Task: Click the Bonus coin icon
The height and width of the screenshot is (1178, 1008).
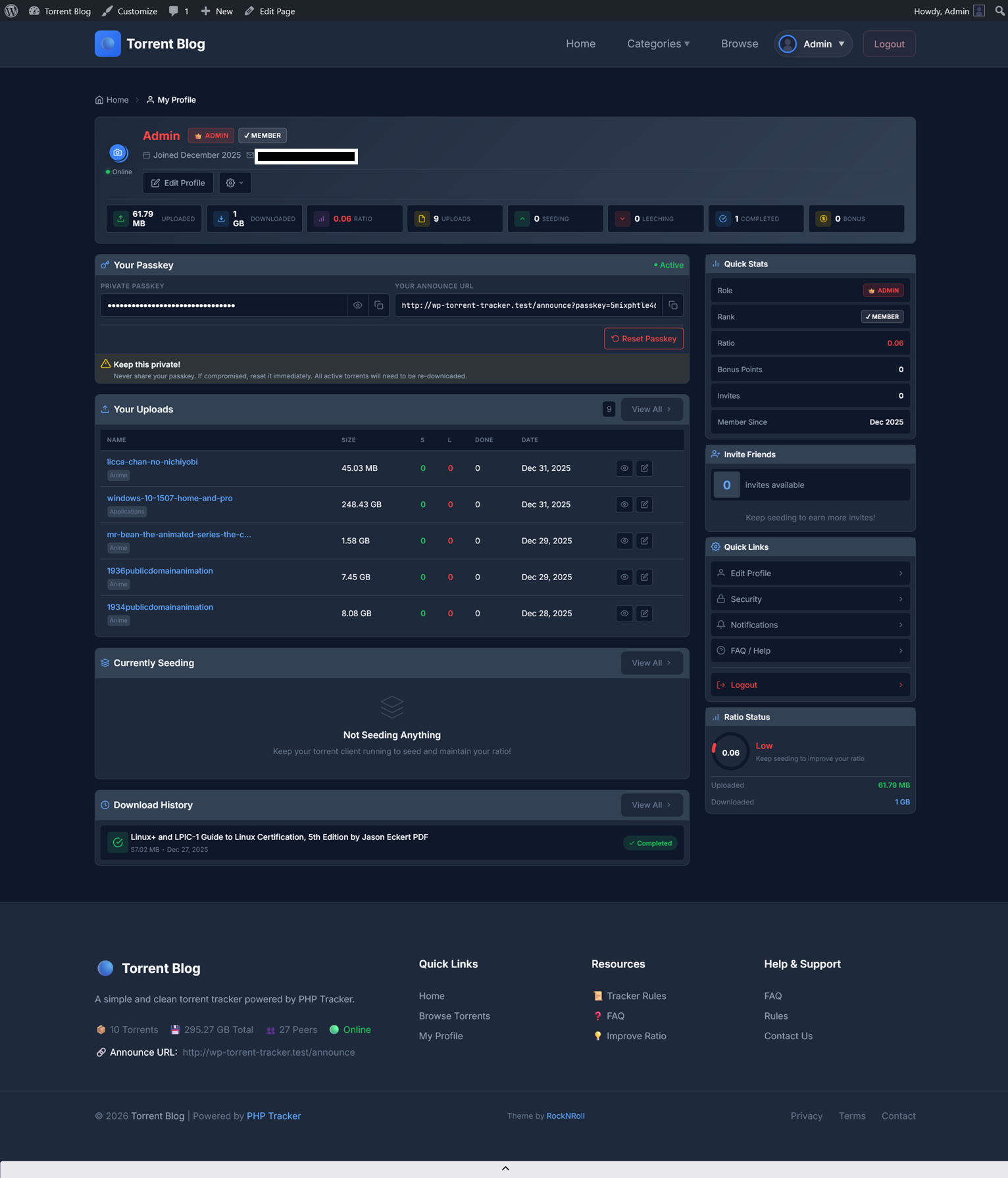Action: (823, 218)
